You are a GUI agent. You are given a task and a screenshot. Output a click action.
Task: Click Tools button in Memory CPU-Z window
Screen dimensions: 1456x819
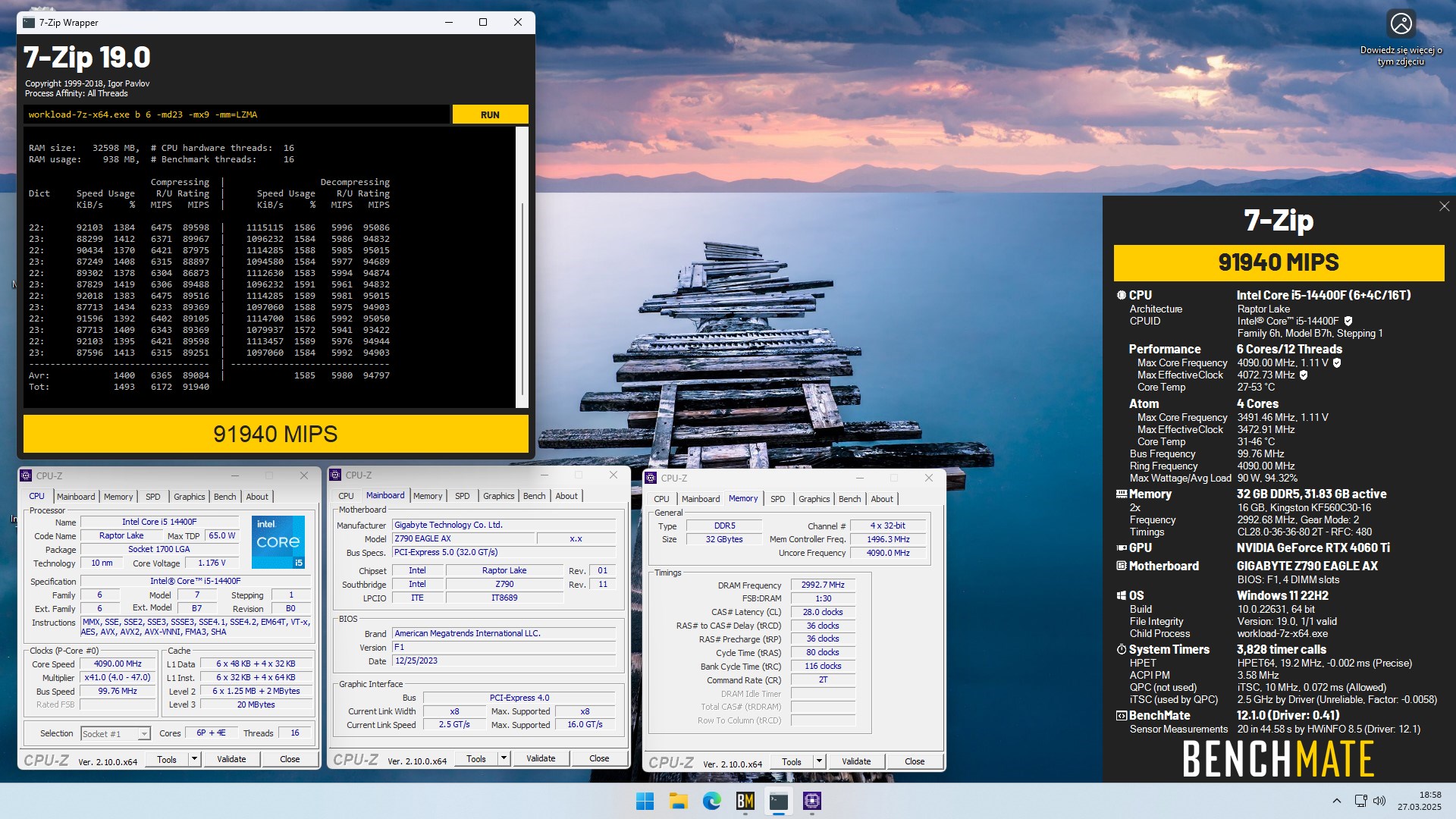click(x=791, y=761)
